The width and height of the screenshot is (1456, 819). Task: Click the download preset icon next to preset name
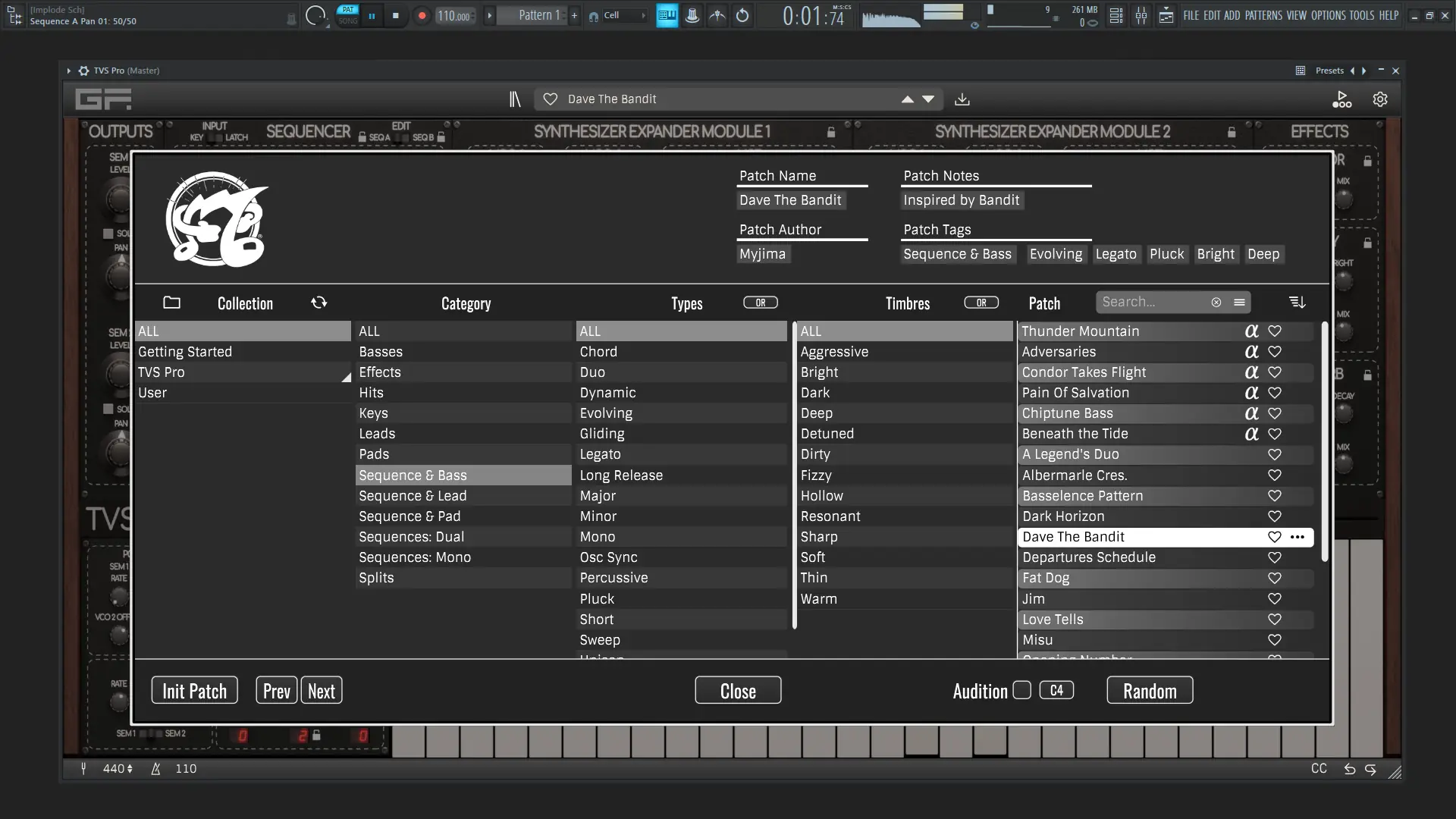[x=962, y=99]
